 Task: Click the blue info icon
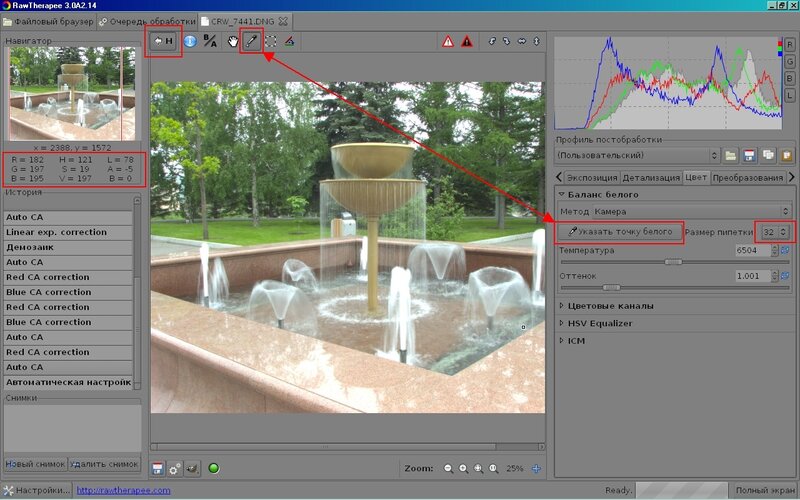point(190,41)
